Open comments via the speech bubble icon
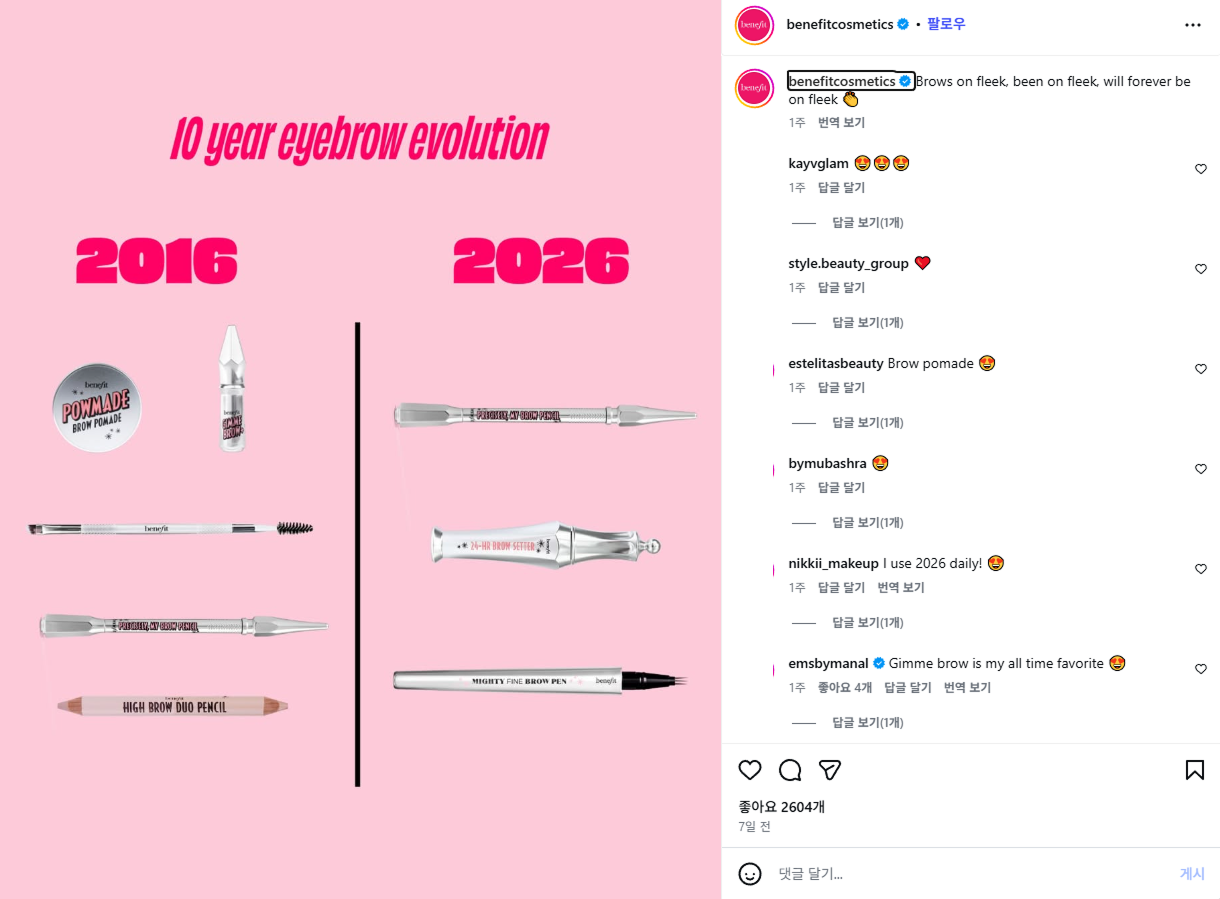 tap(790, 770)
